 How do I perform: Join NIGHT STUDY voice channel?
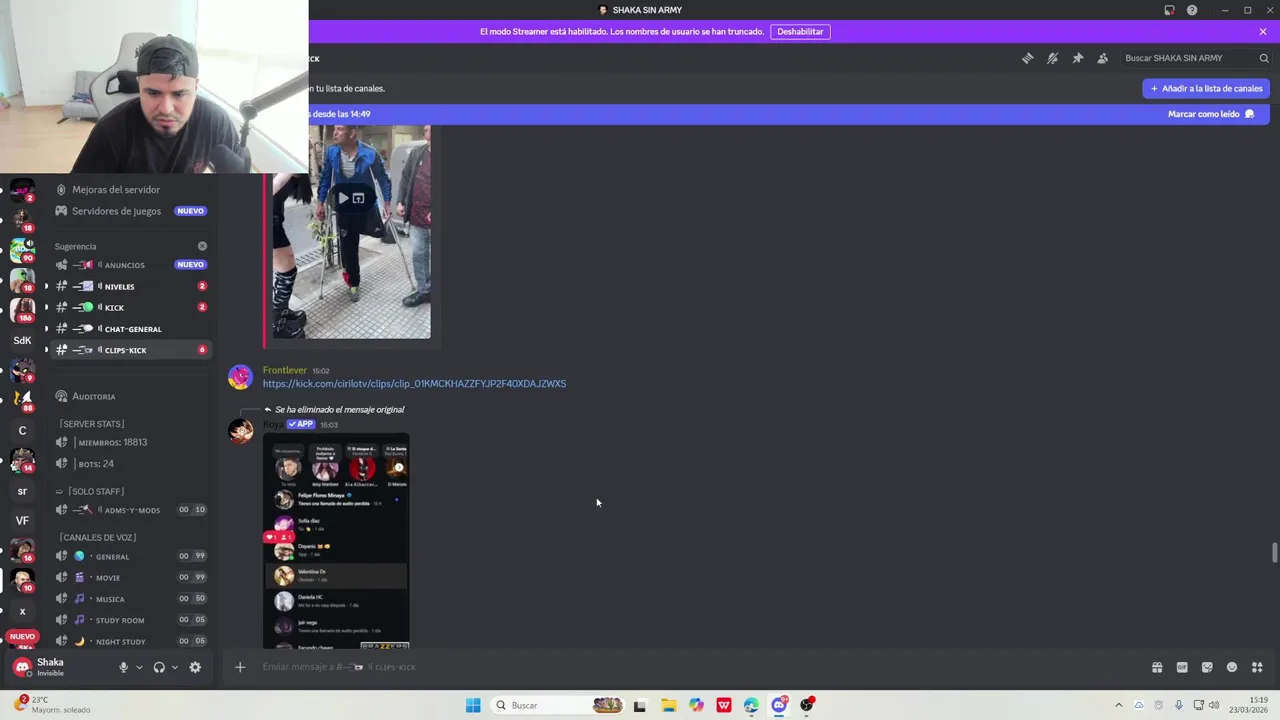pyautogui.click(x=130, y=641)
